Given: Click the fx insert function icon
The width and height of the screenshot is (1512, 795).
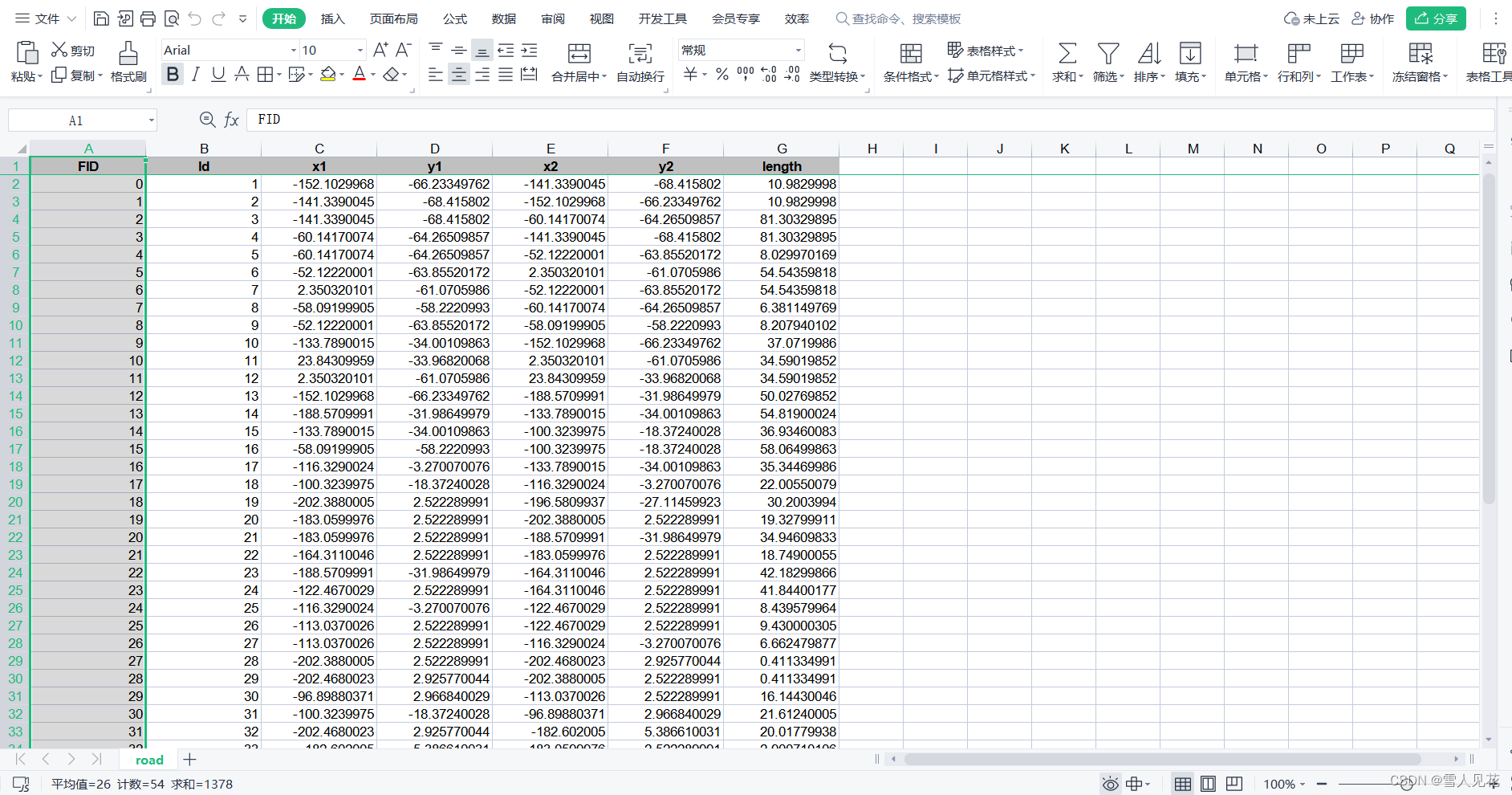Looking at the screenshot, I should (x=231, y=120).
